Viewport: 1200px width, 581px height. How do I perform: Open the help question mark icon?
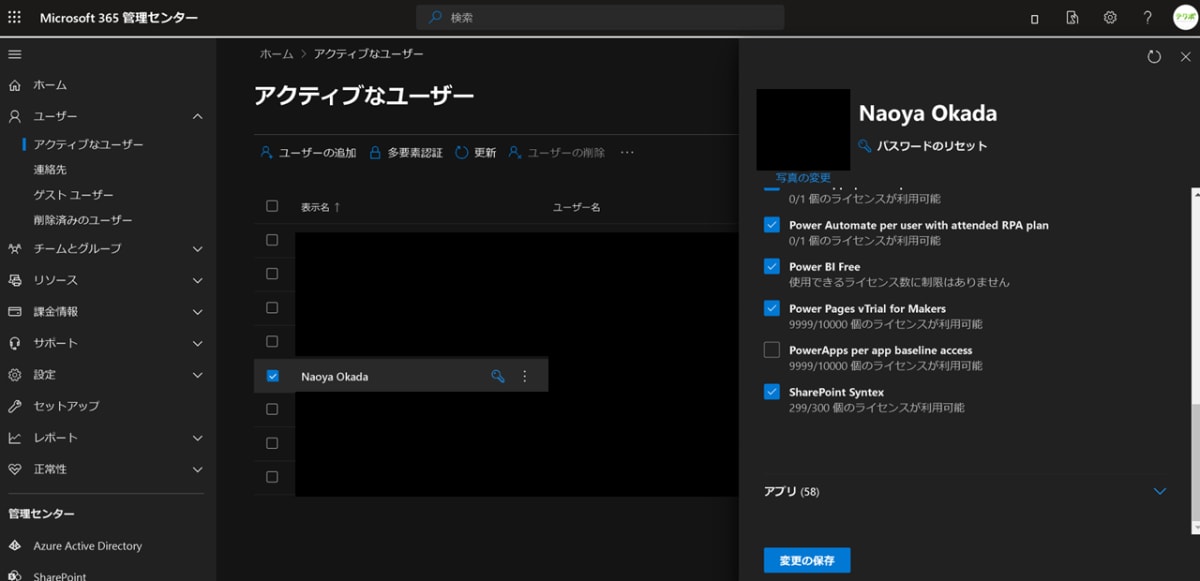click(x=1147, y=18)
